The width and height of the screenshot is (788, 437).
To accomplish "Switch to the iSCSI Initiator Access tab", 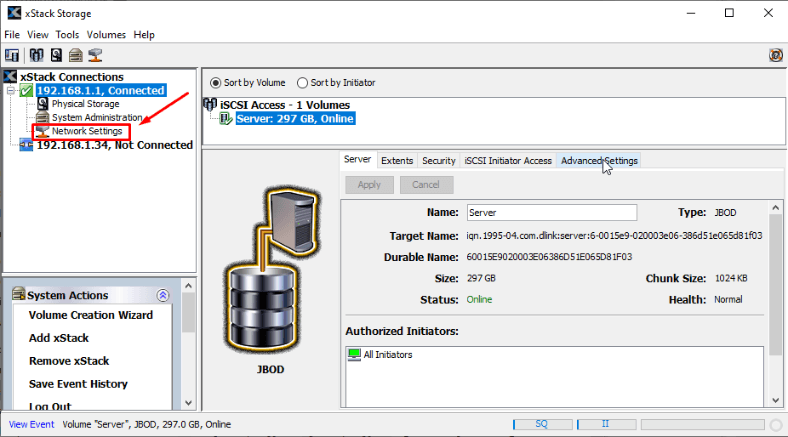I will pyautogui.click(x=508, y=160).
